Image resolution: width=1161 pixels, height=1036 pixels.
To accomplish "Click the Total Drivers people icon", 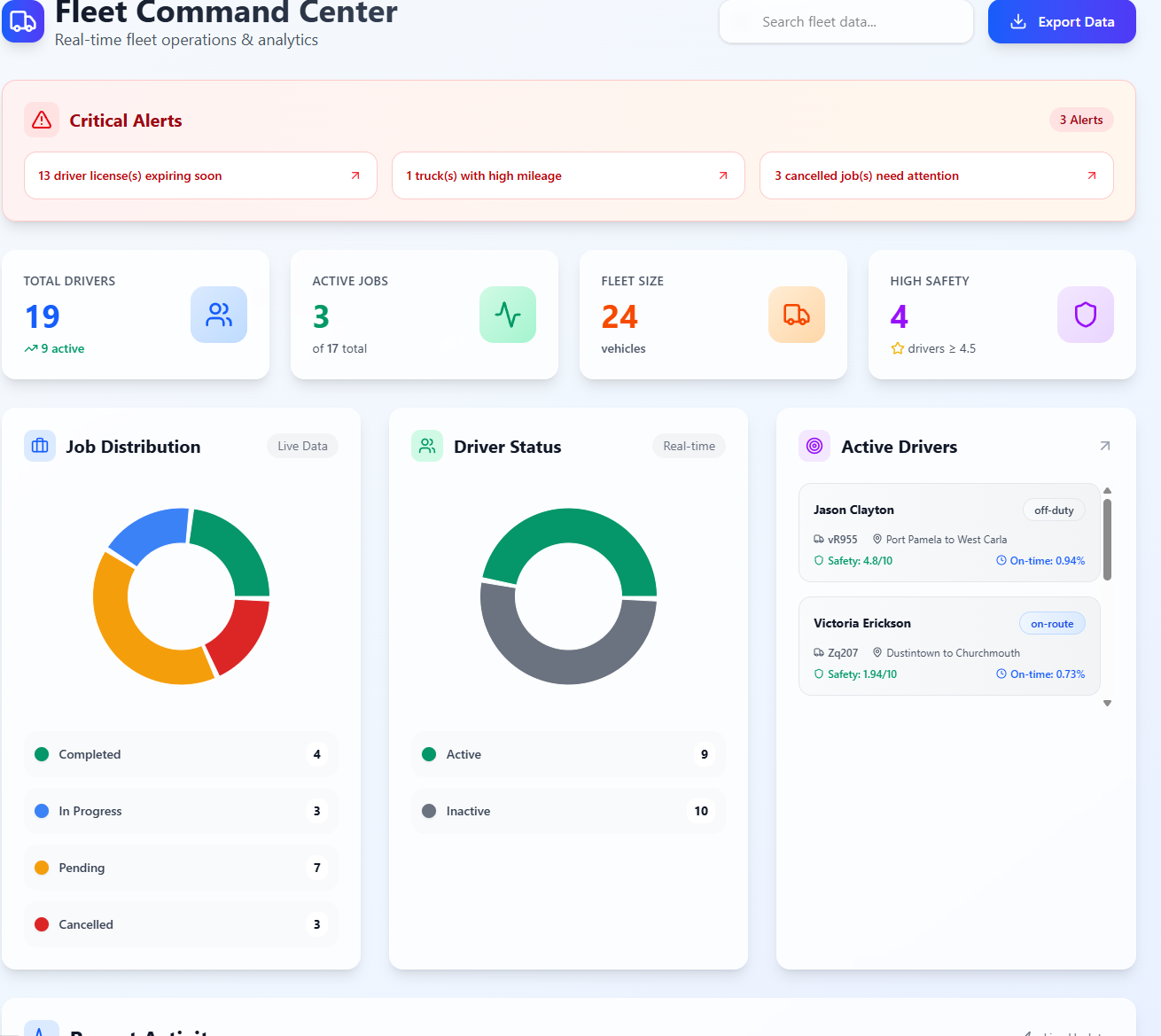I will pyautogui.click(x=219, y=315).
